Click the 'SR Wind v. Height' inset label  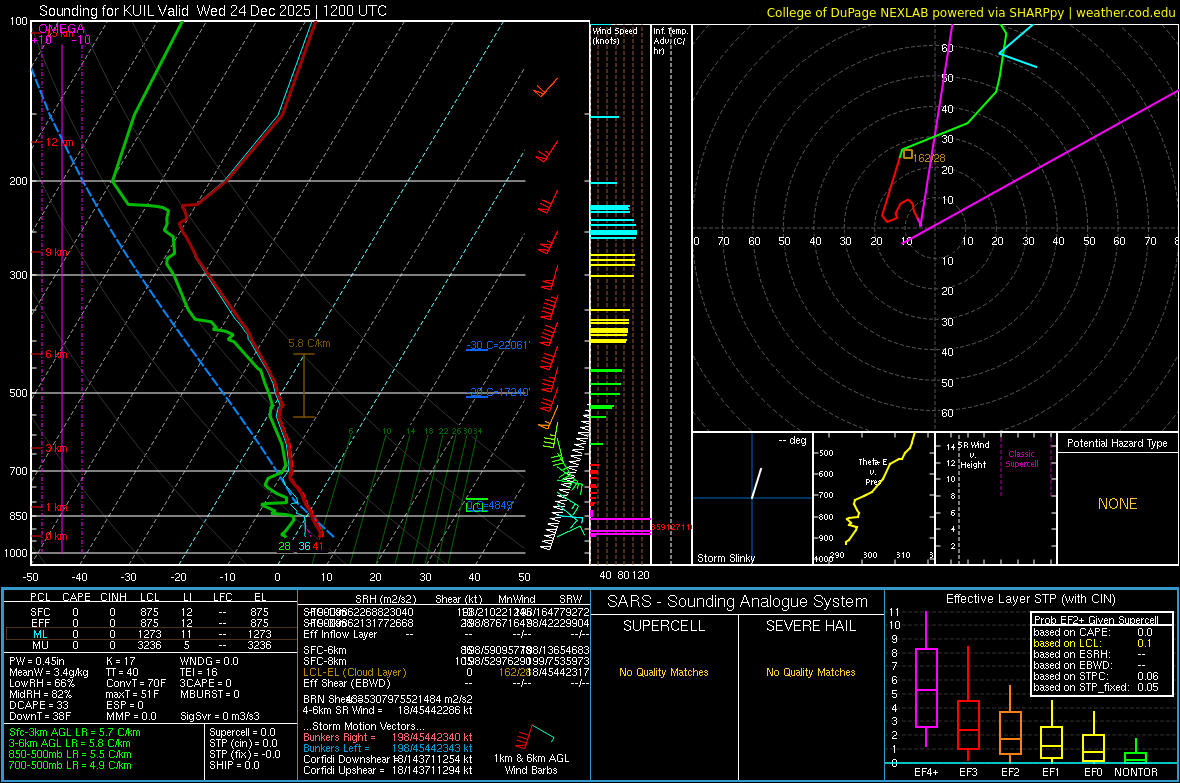[973, 455]
